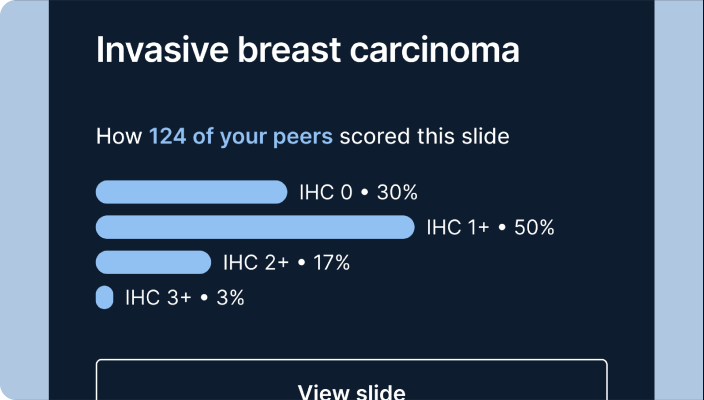The width and height of the screenshot is (704, 400).
Task: Click the word How before peers count
Action: coord(119,136)
